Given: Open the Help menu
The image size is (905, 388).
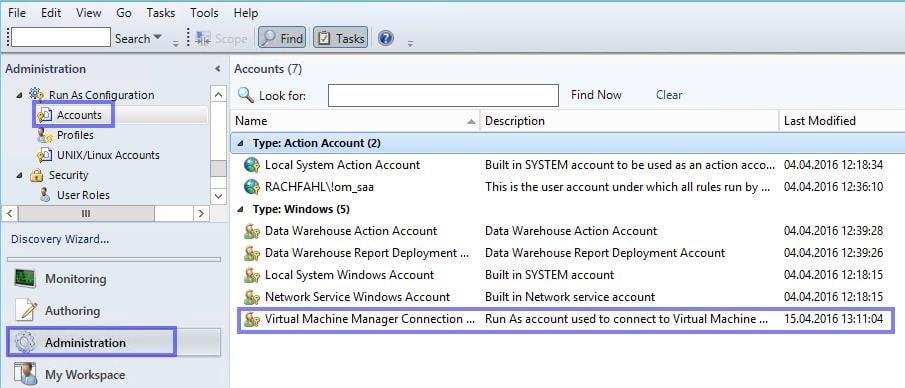Looking at the screenshot, I should [246, 13].
